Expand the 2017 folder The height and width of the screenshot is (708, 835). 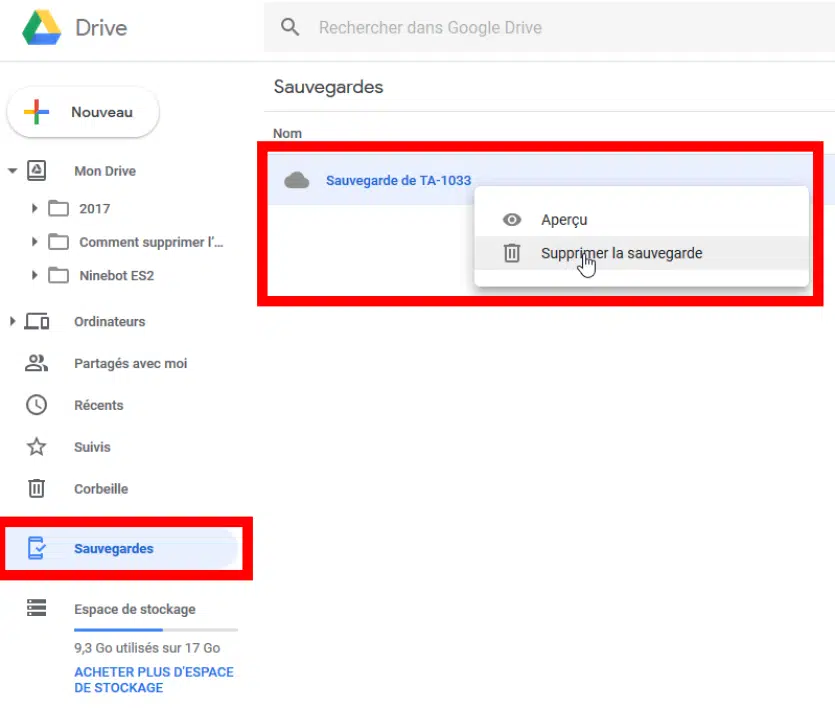[x=35, y=208]
